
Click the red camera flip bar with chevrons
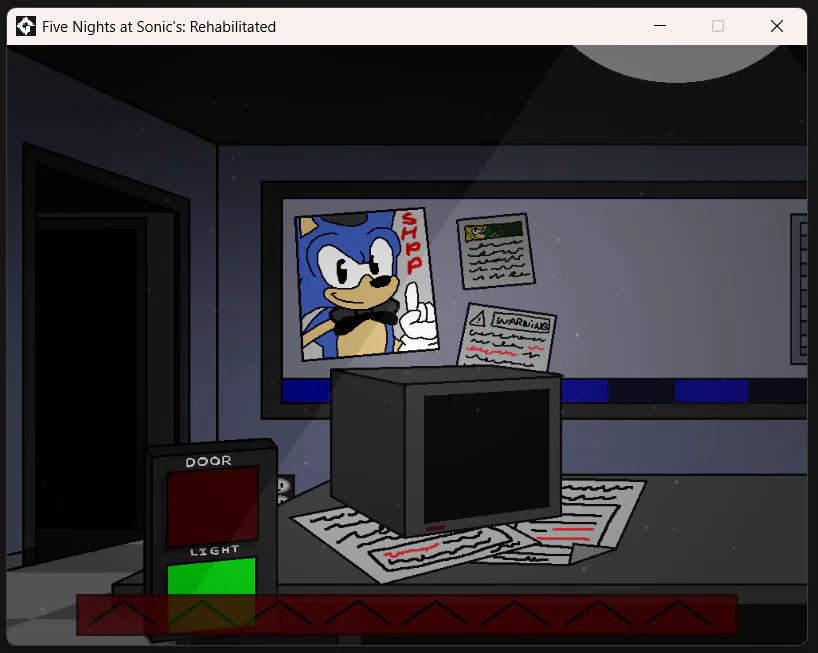point(406,614)
